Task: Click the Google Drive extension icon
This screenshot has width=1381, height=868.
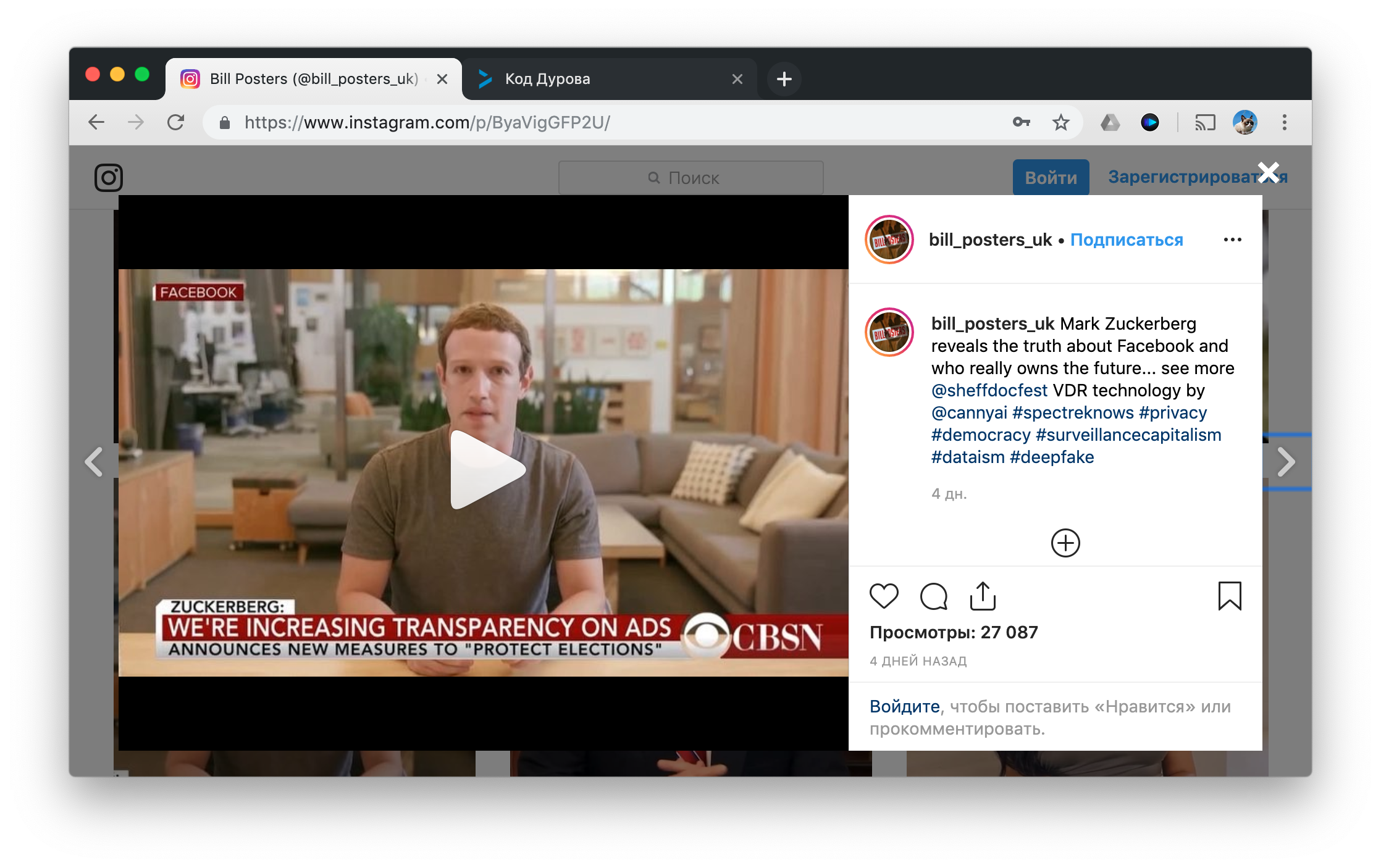Action: (1110, 122)
